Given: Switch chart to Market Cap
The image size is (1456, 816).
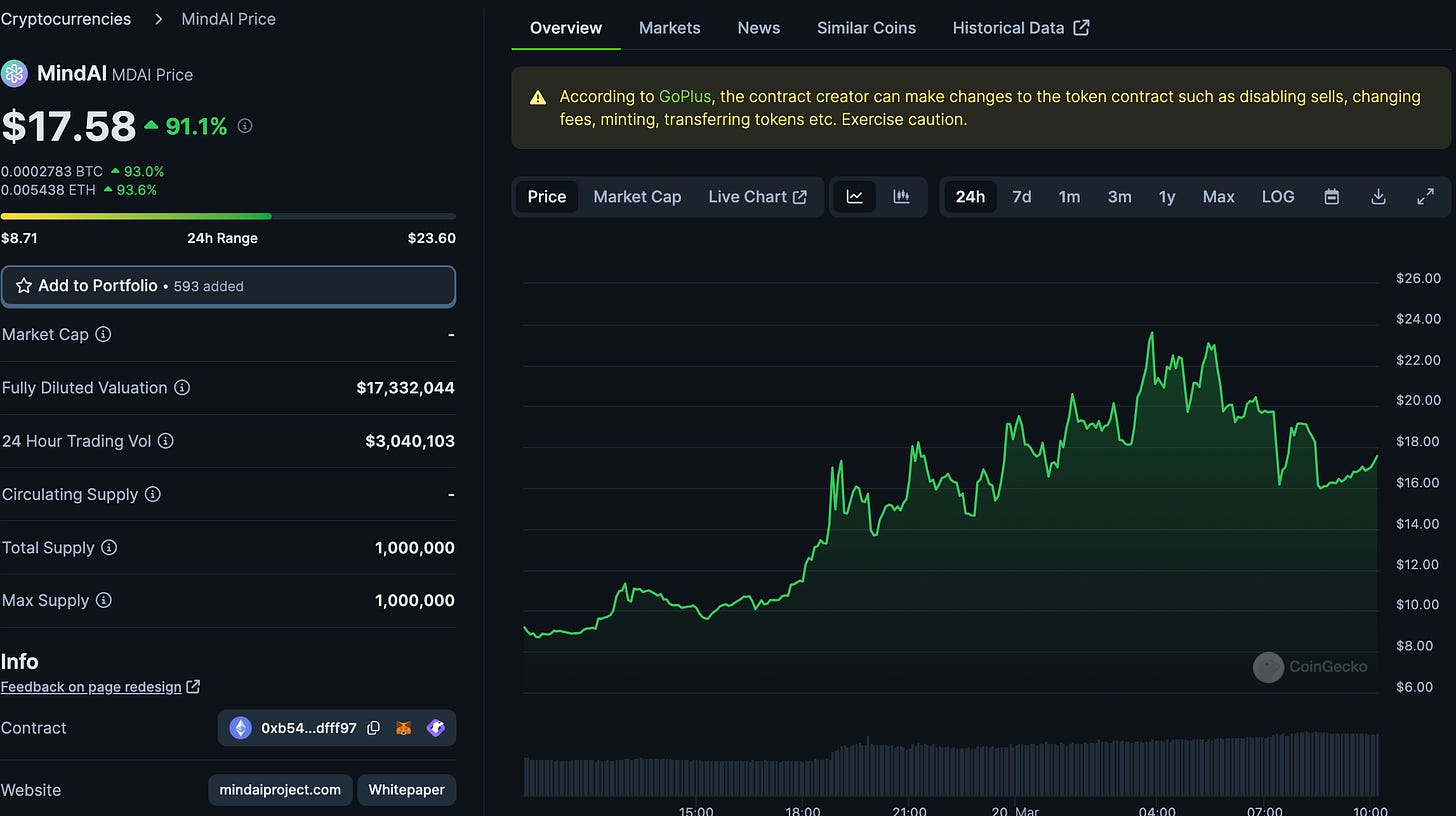Looking at the screenshot, I should (637, 197).
